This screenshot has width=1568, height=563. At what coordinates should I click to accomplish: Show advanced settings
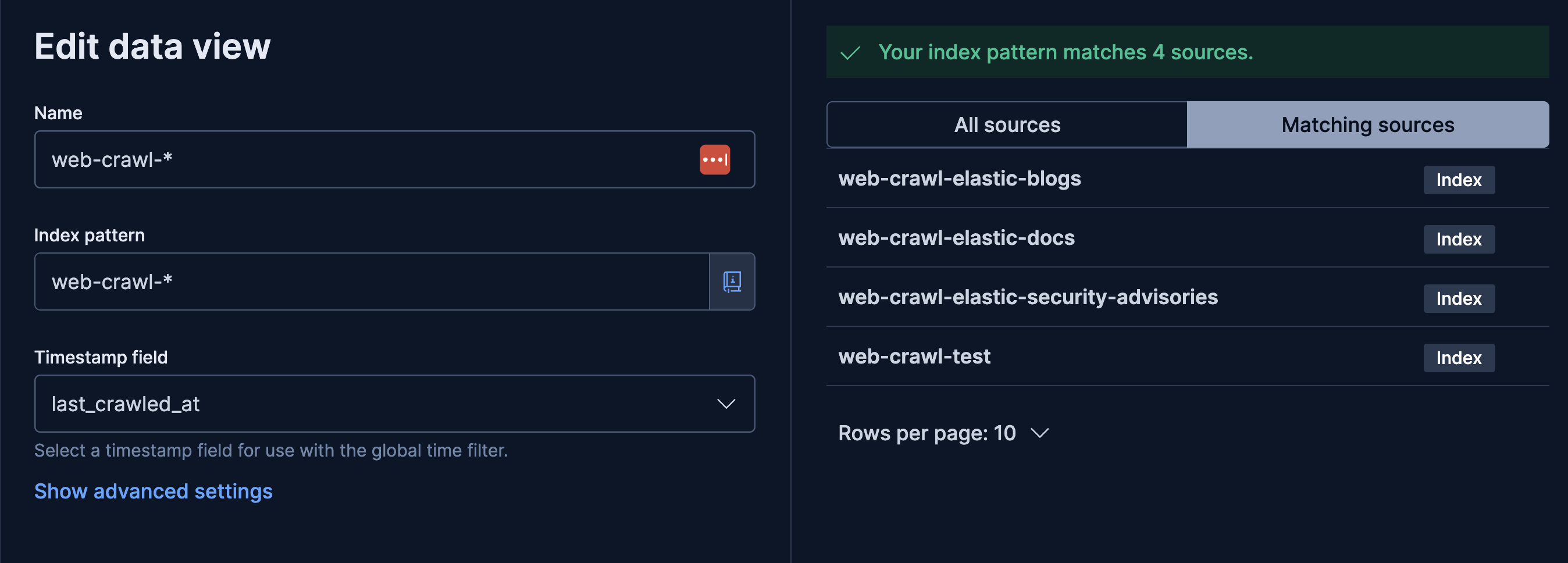[x=154, y=491]
